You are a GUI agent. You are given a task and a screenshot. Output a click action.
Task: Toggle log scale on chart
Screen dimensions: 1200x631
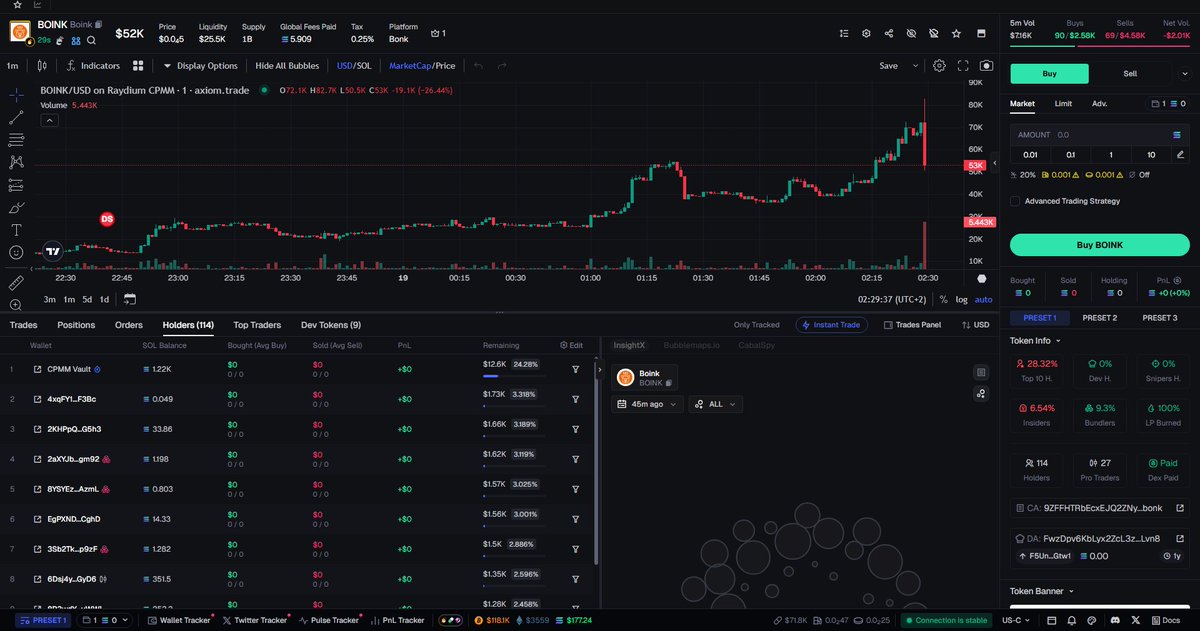(961, 299)
